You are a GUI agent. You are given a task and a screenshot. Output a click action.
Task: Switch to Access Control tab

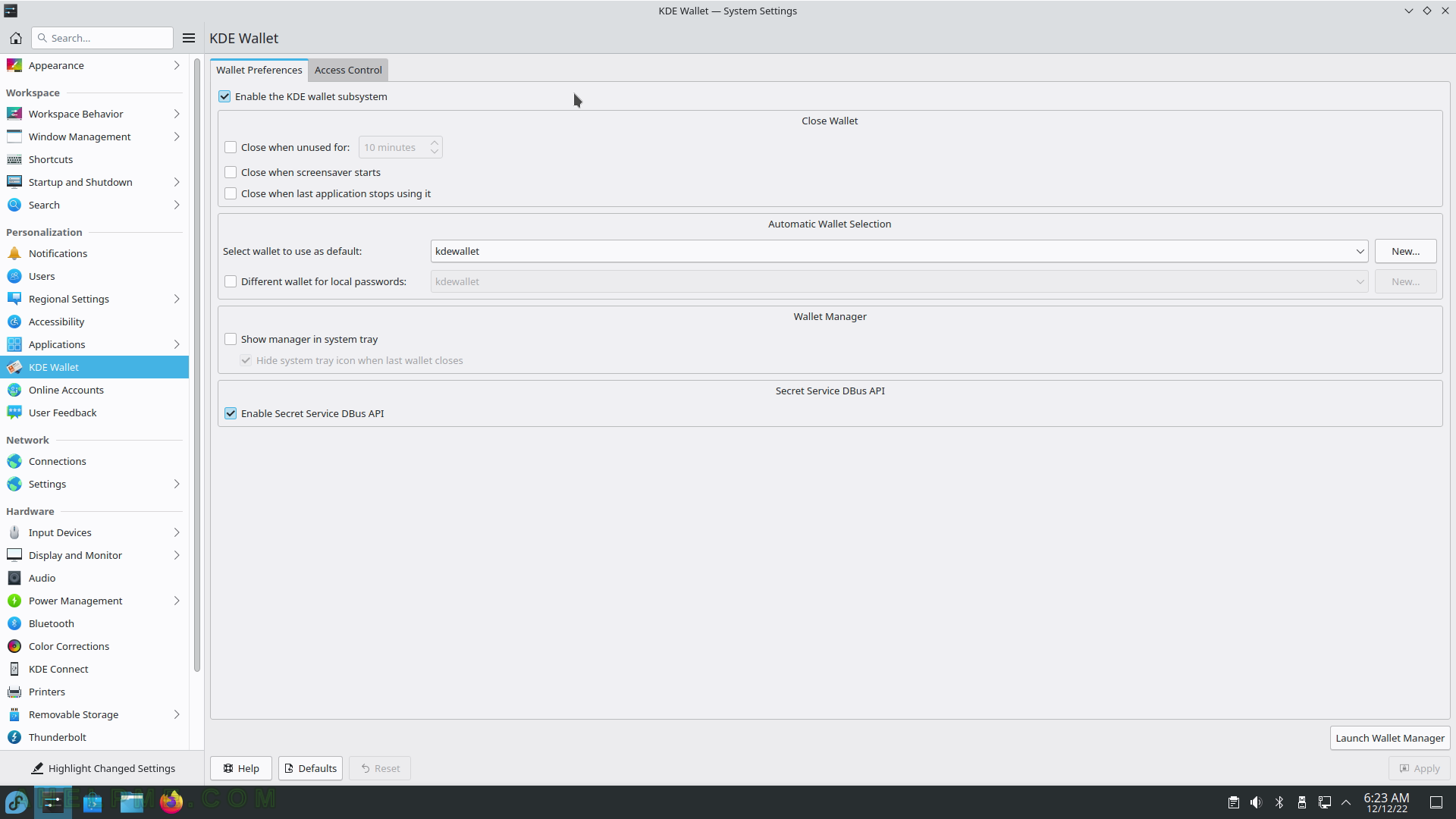click(x=348, y=70)
